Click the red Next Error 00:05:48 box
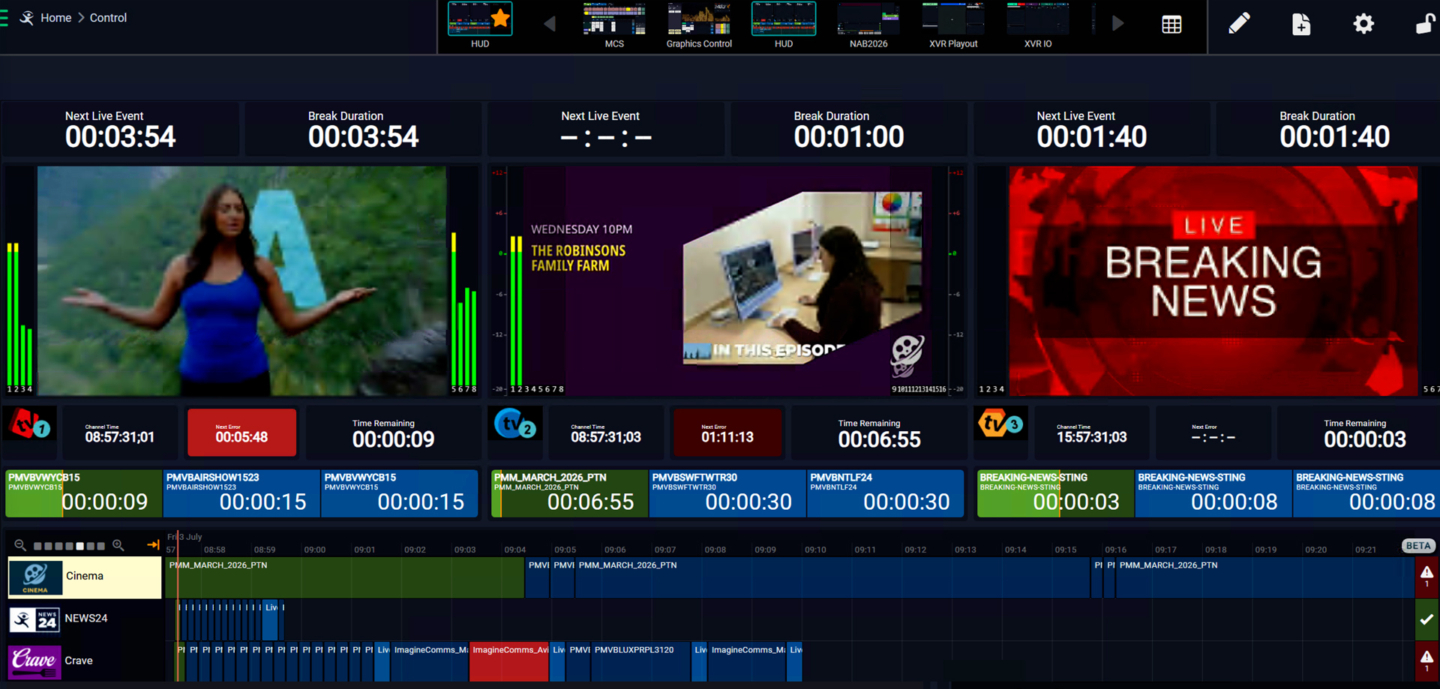 pyautogui.click(x=242, y=432)
